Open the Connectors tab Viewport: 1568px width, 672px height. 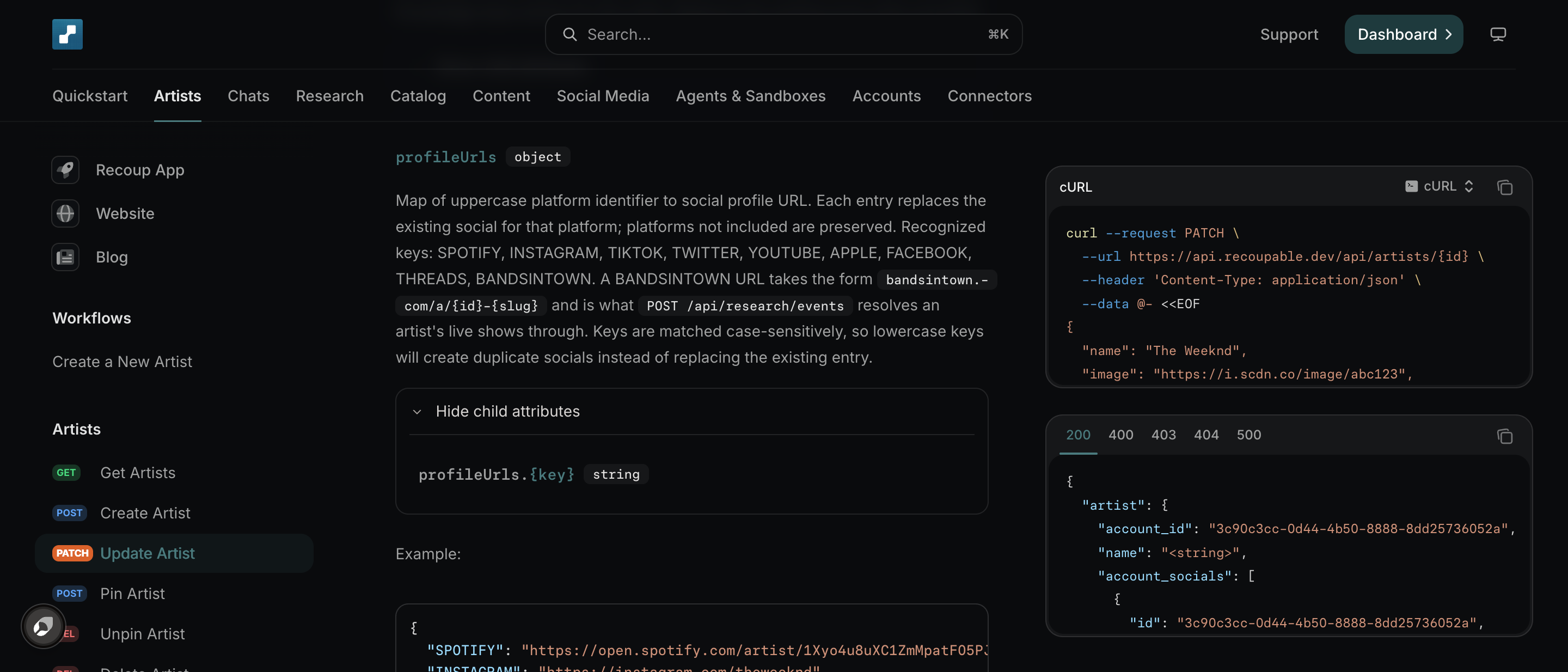click(990, 95)
